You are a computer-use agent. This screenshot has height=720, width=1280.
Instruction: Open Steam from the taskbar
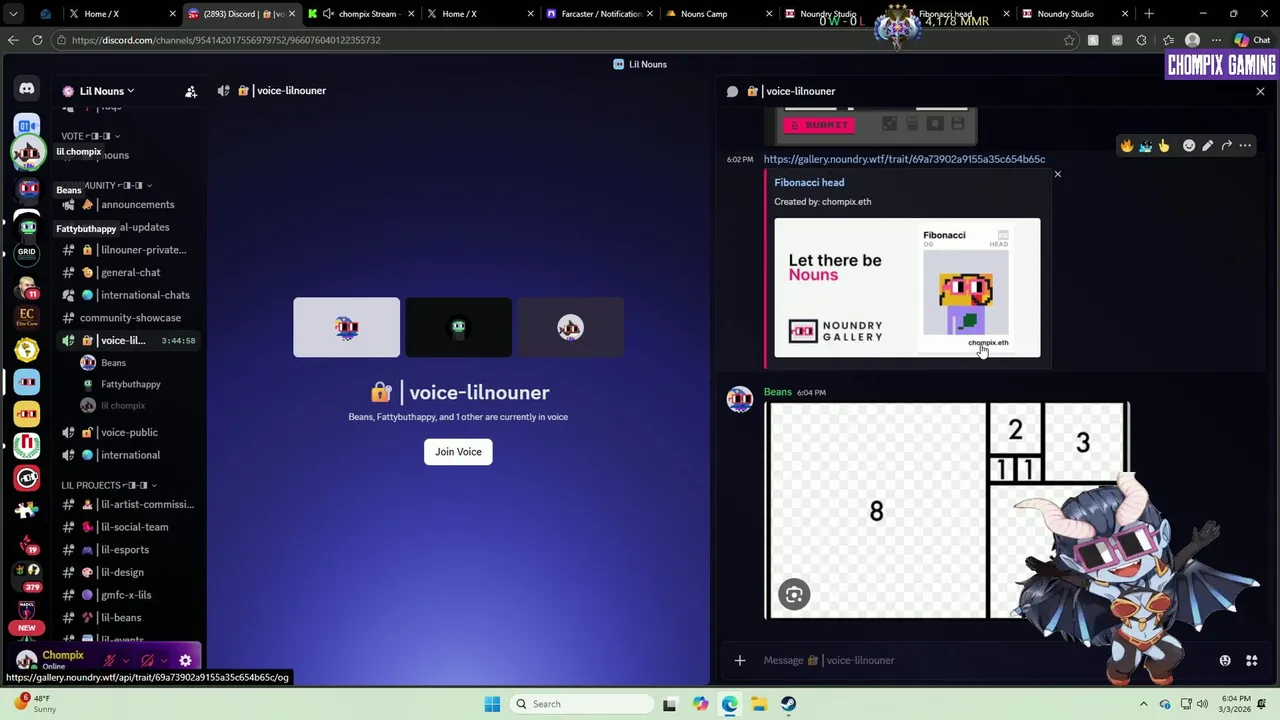click(x=788, y=704)
